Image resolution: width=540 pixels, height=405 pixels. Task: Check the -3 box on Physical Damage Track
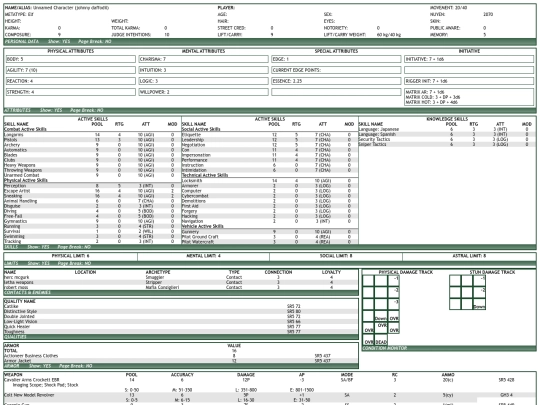[x=394, y=304]
